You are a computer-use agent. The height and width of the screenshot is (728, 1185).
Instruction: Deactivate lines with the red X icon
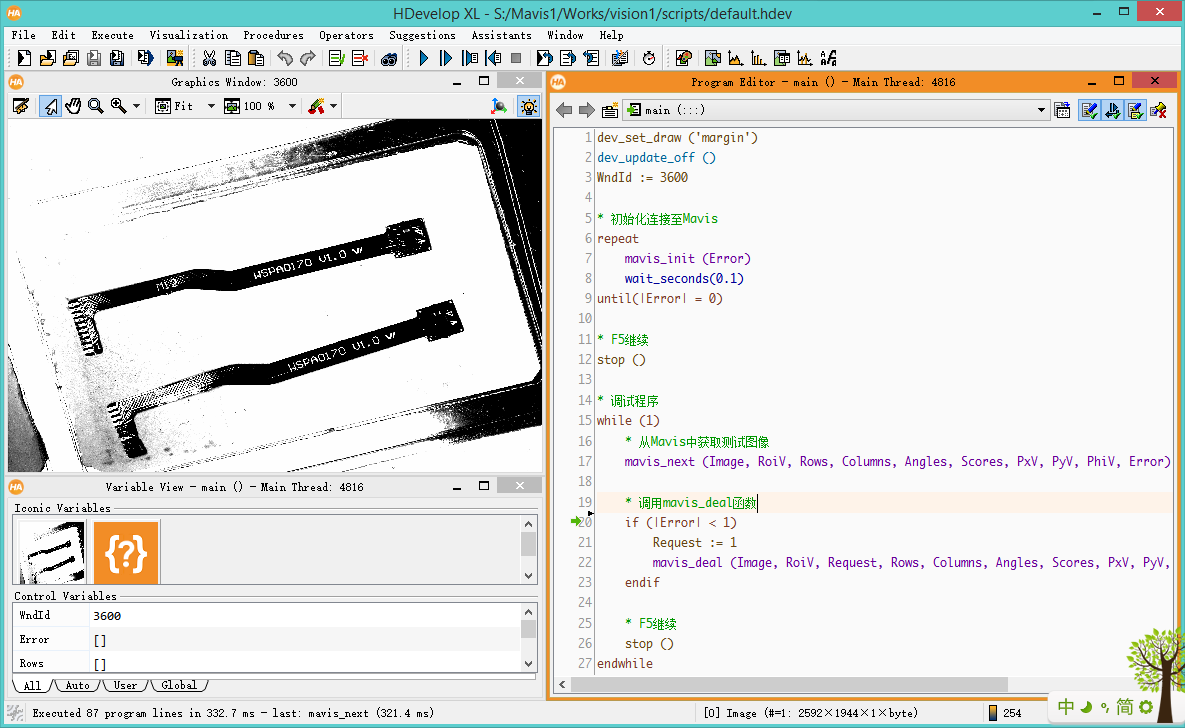click(x=360, y=58)
